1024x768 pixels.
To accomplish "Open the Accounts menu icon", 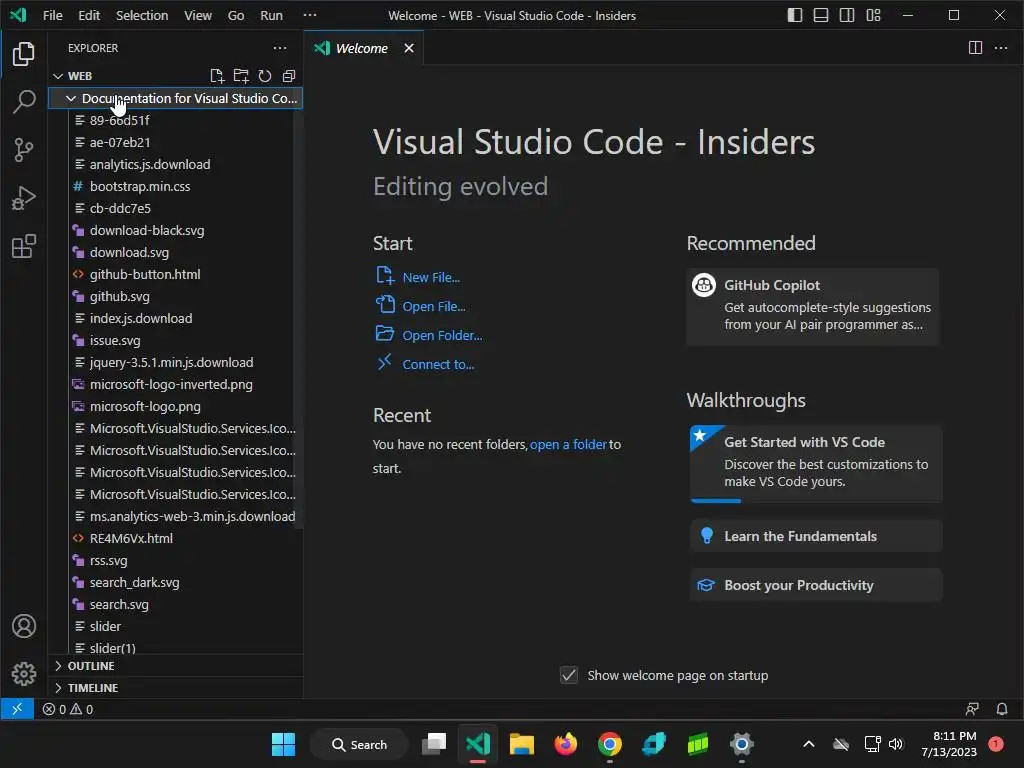I will [24, 626].
